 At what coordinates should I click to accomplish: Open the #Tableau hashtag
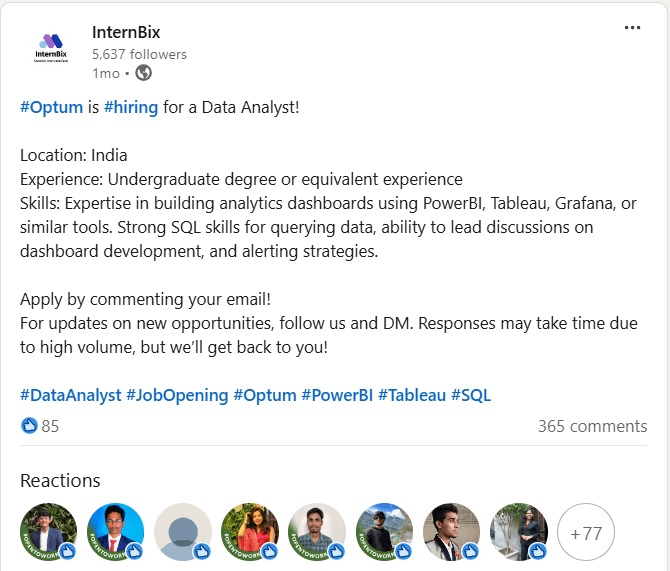[x=412, y=395]
